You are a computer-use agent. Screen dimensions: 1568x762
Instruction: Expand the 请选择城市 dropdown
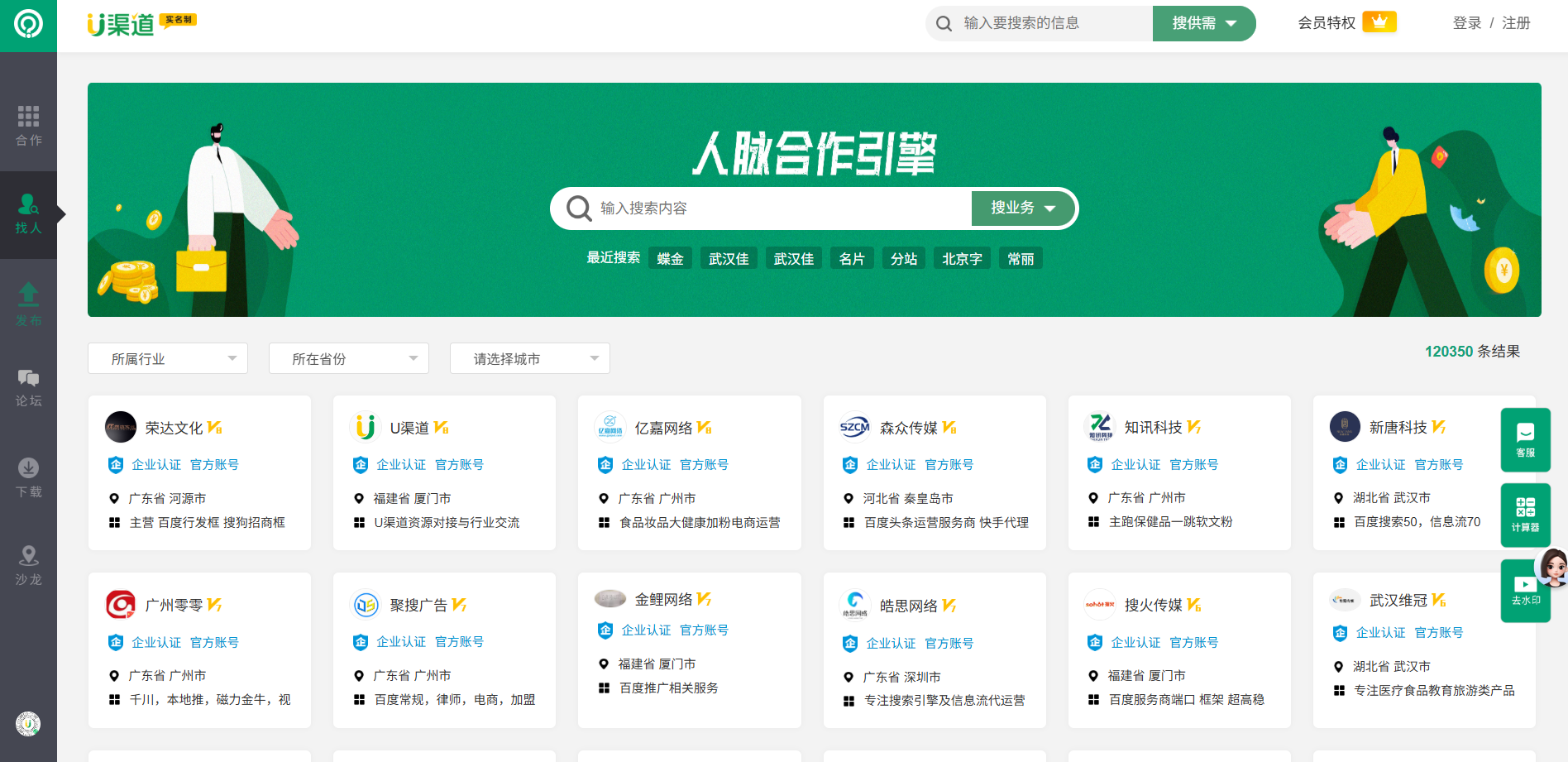pos(530,358)
